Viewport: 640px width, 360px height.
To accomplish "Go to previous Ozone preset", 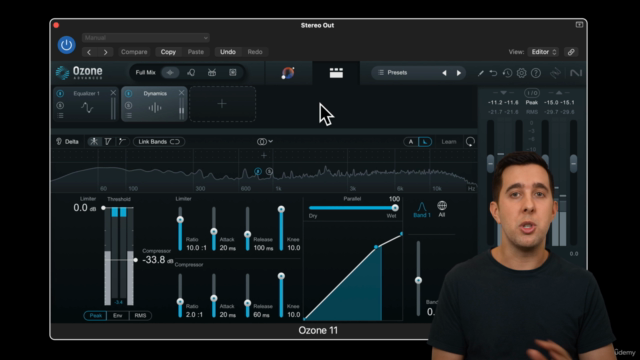I will [444, 73].
